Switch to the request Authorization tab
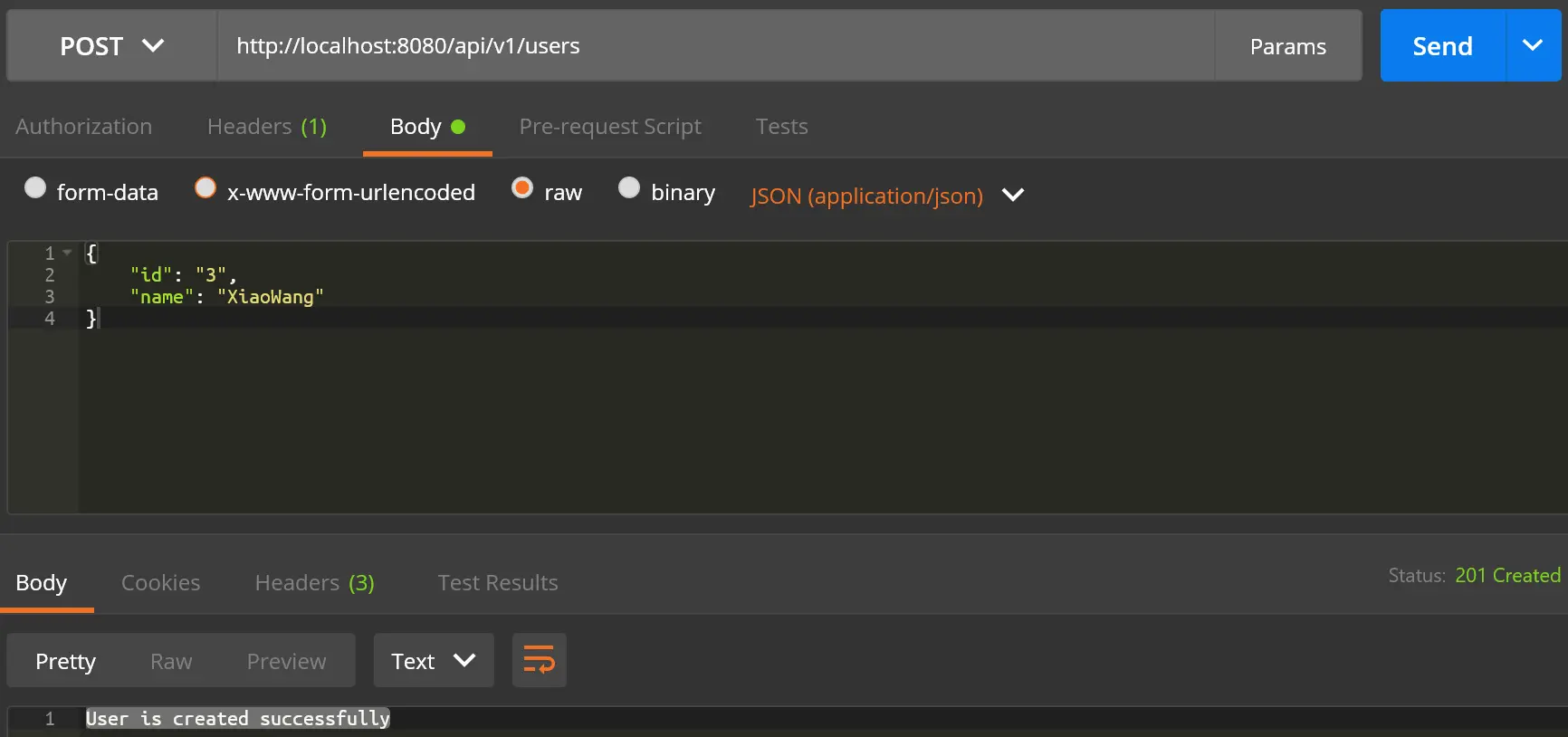Screen dimensions: 1568x737 pyautogui.click(x=83, y=127)
